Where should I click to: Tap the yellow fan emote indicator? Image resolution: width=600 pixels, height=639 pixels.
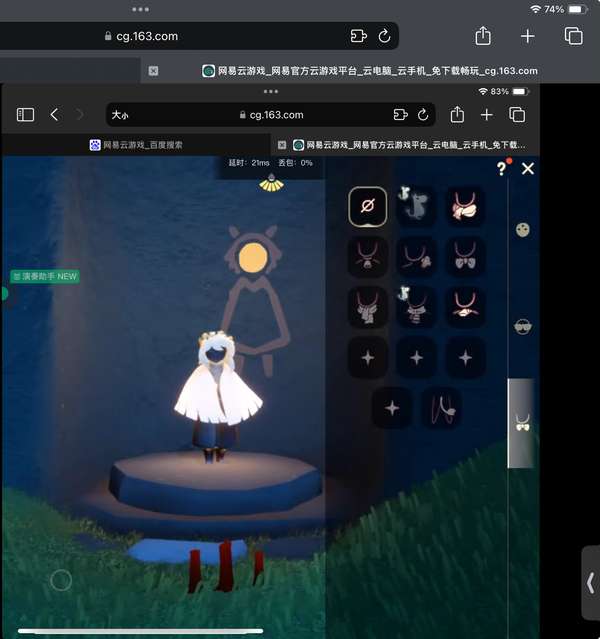click(271, 183)
